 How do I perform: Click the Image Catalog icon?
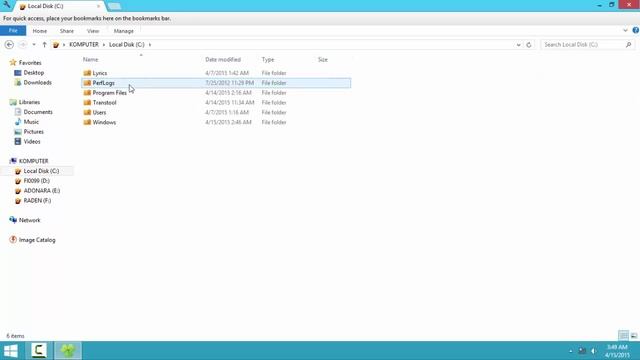[13, 240]
